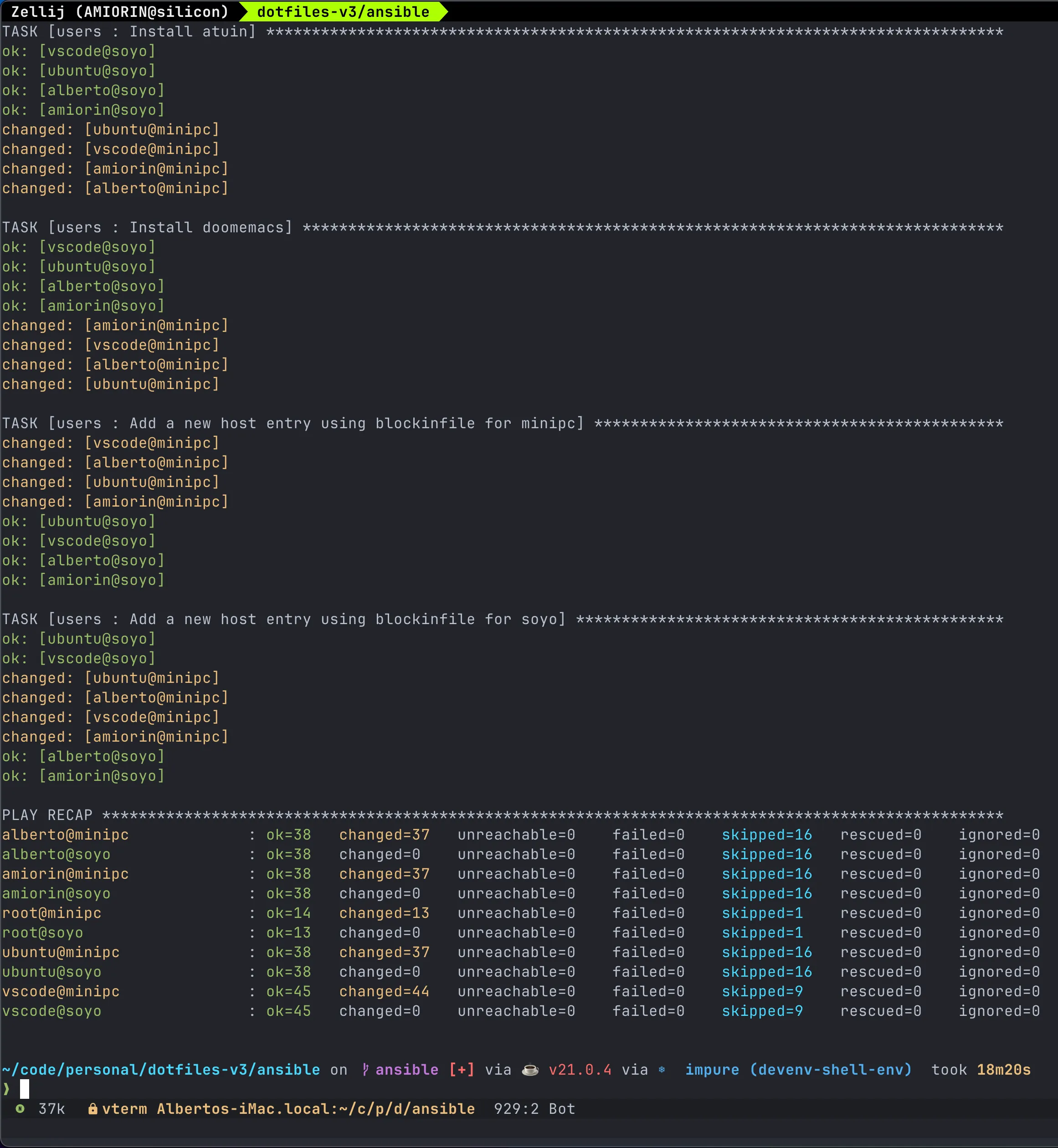Screen dimensions: 1058x1148
Task: Click the 18m20s duration text
Action: click(x=1003, y=1070)
